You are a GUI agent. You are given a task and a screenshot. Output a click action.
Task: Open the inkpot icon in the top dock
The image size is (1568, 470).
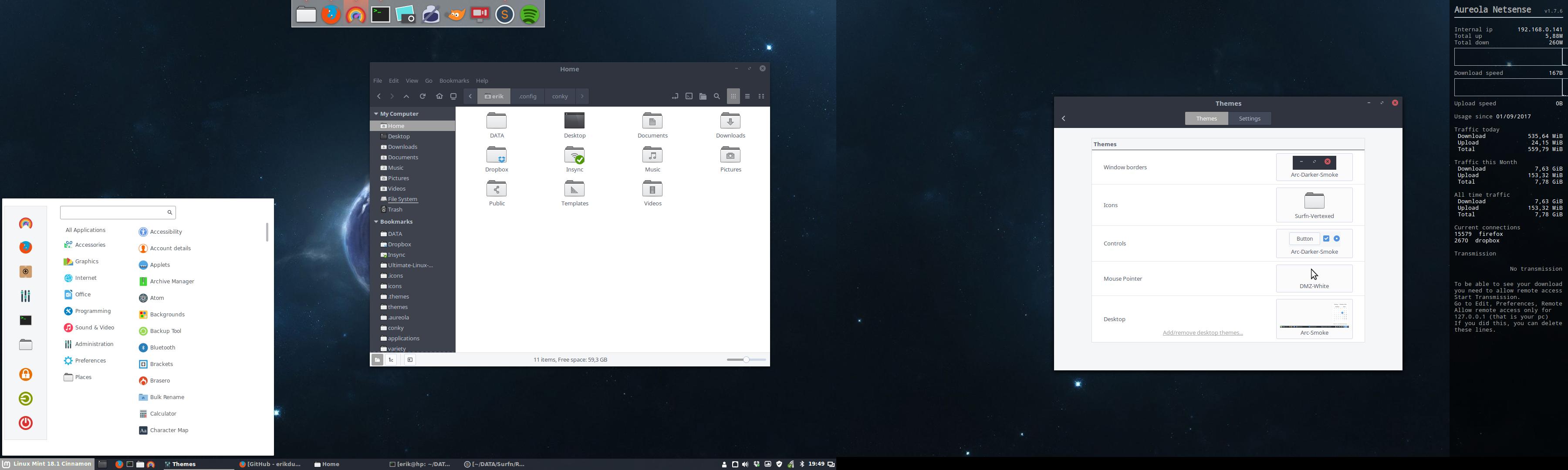[431, 15]
